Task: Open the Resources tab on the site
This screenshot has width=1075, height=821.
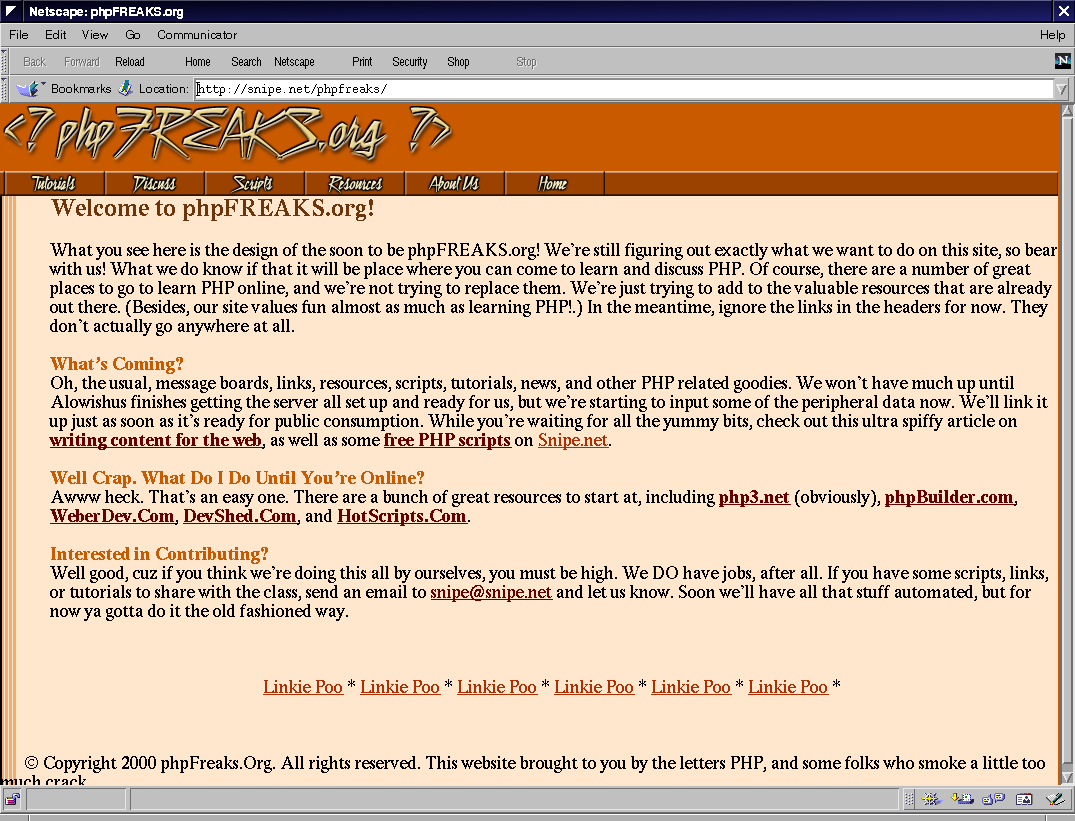Action: click(x=354, y=184)
